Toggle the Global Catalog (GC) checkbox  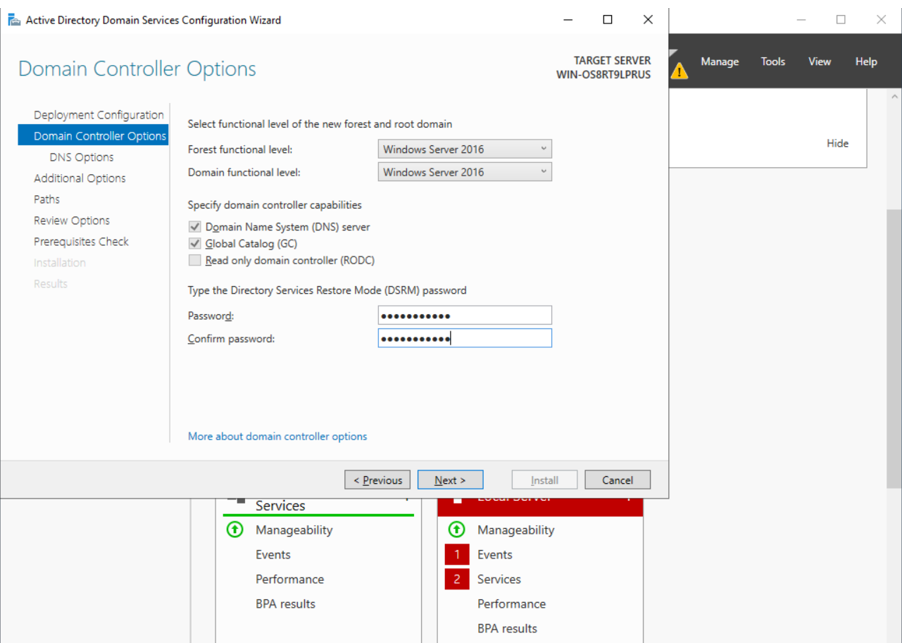click(x=195, y=244)
